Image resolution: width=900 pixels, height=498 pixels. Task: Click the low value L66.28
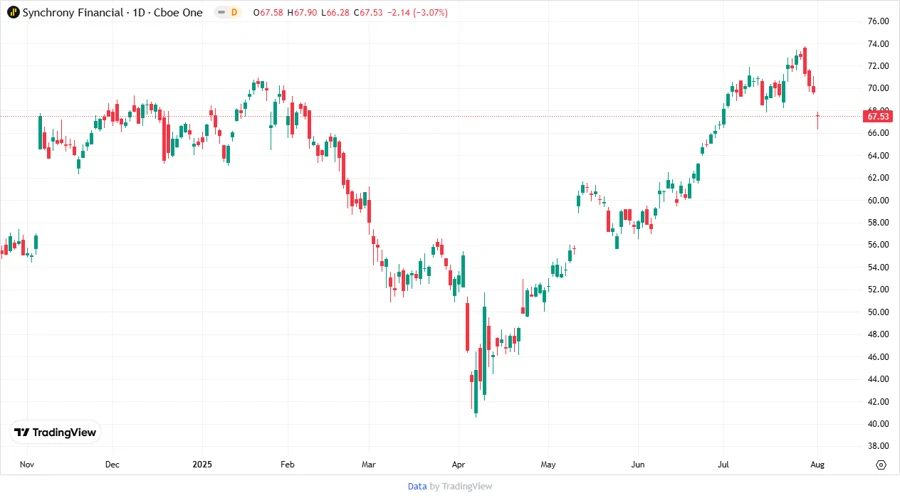pyautogui.click(x=335, y=12)
